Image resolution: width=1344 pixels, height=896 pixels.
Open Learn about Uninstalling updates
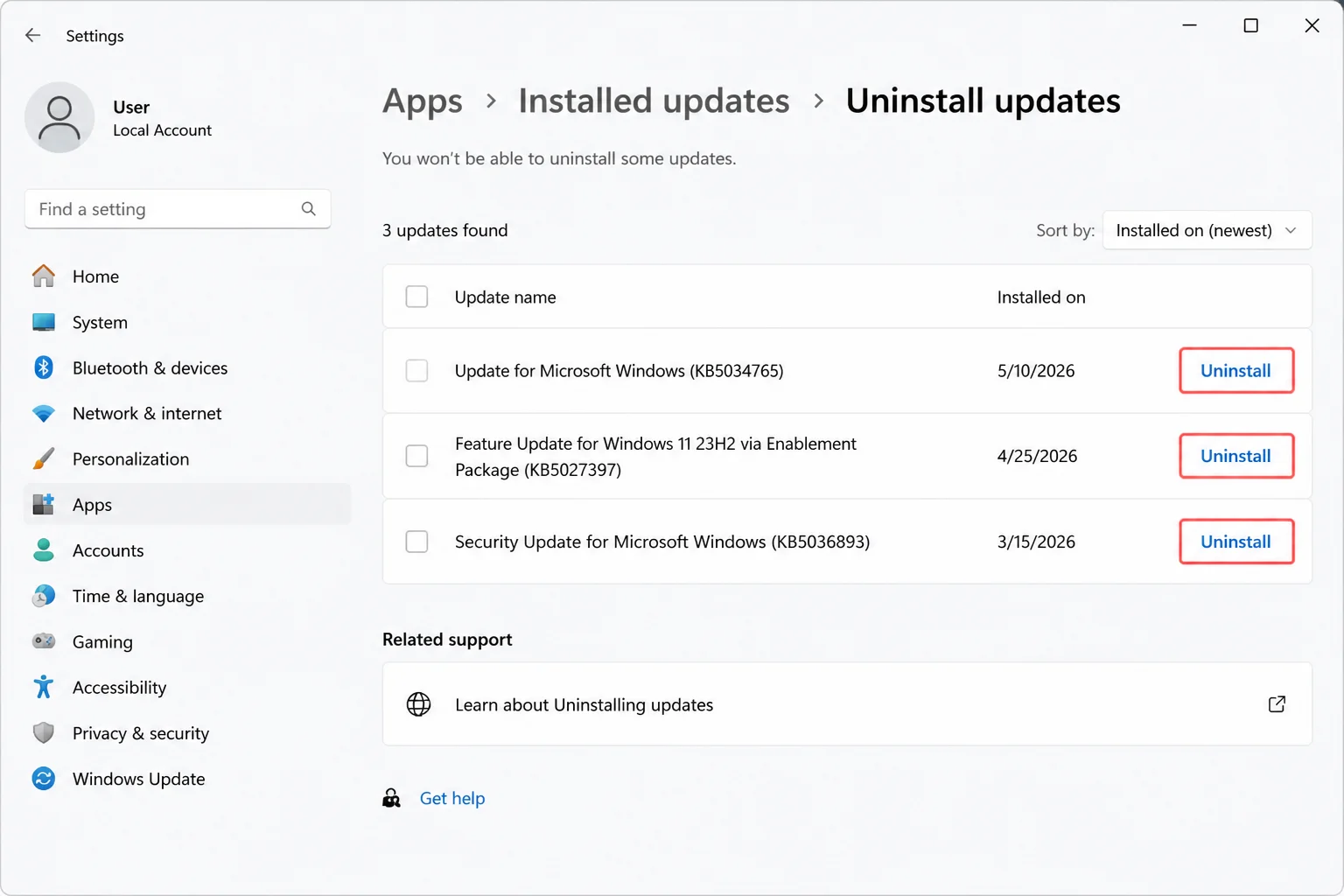click(847, 704)
